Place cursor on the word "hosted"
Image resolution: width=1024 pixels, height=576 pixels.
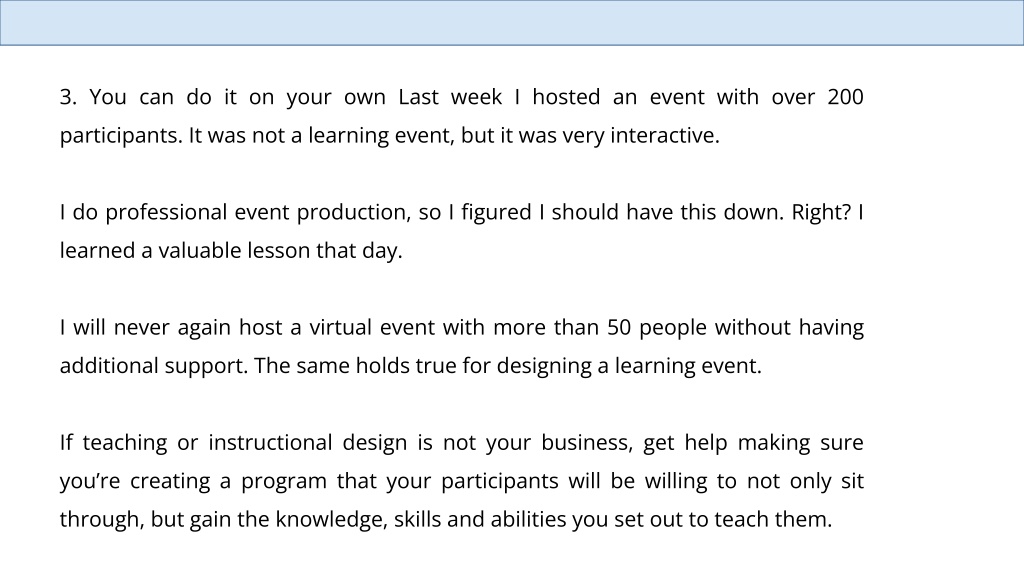566,97
